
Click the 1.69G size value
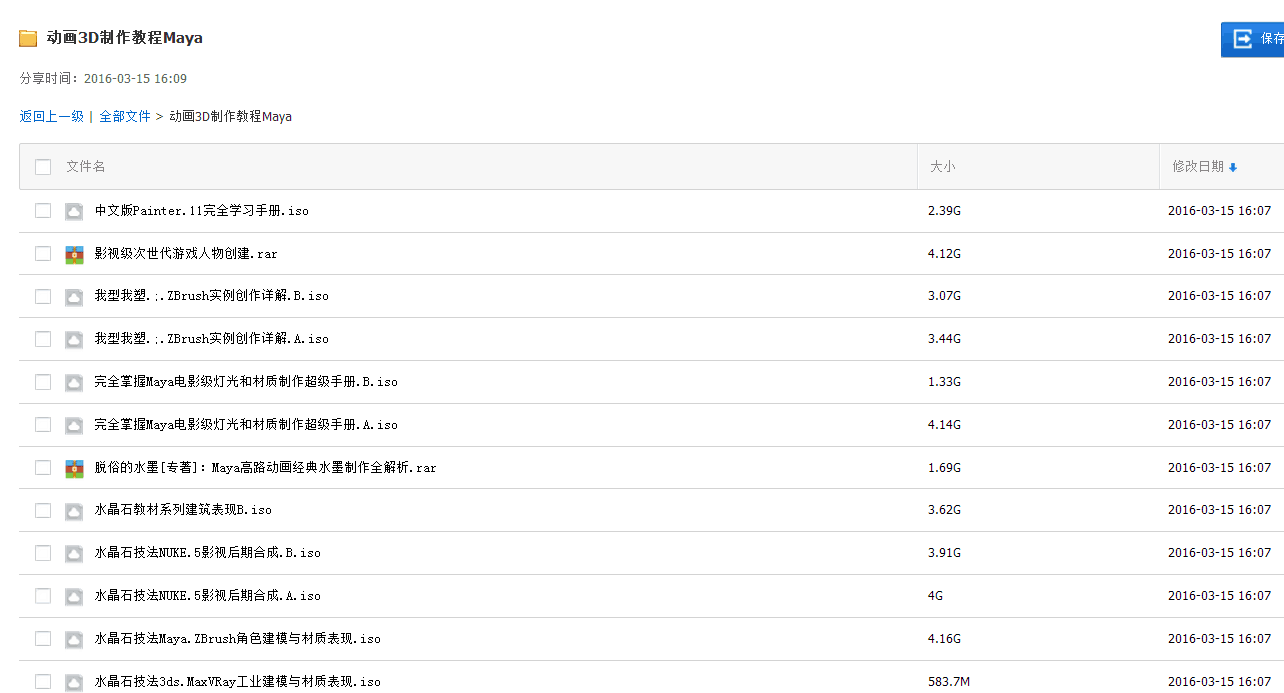coord(944,468)
